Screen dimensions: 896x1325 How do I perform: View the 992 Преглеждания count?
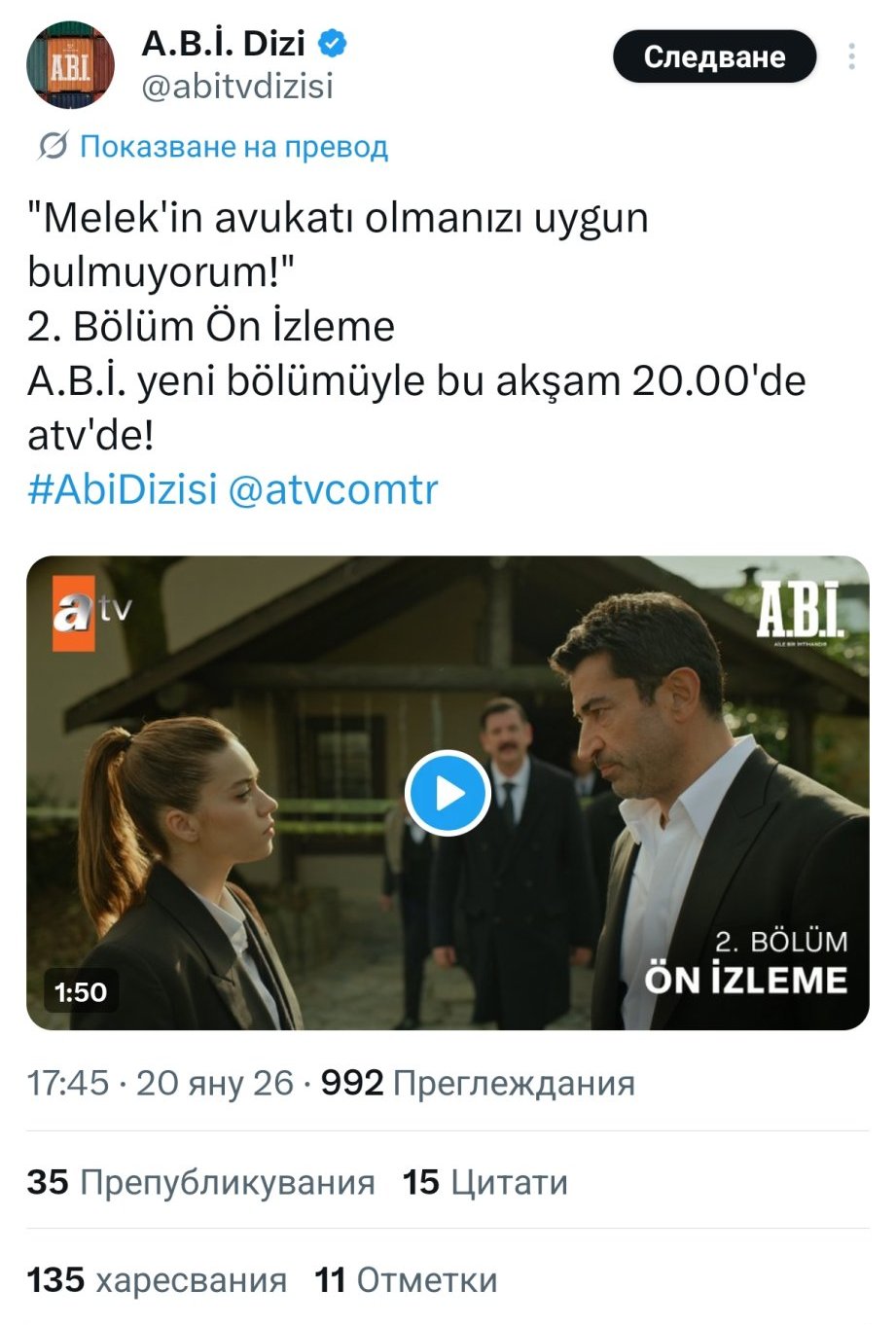tap(478, 1083)
